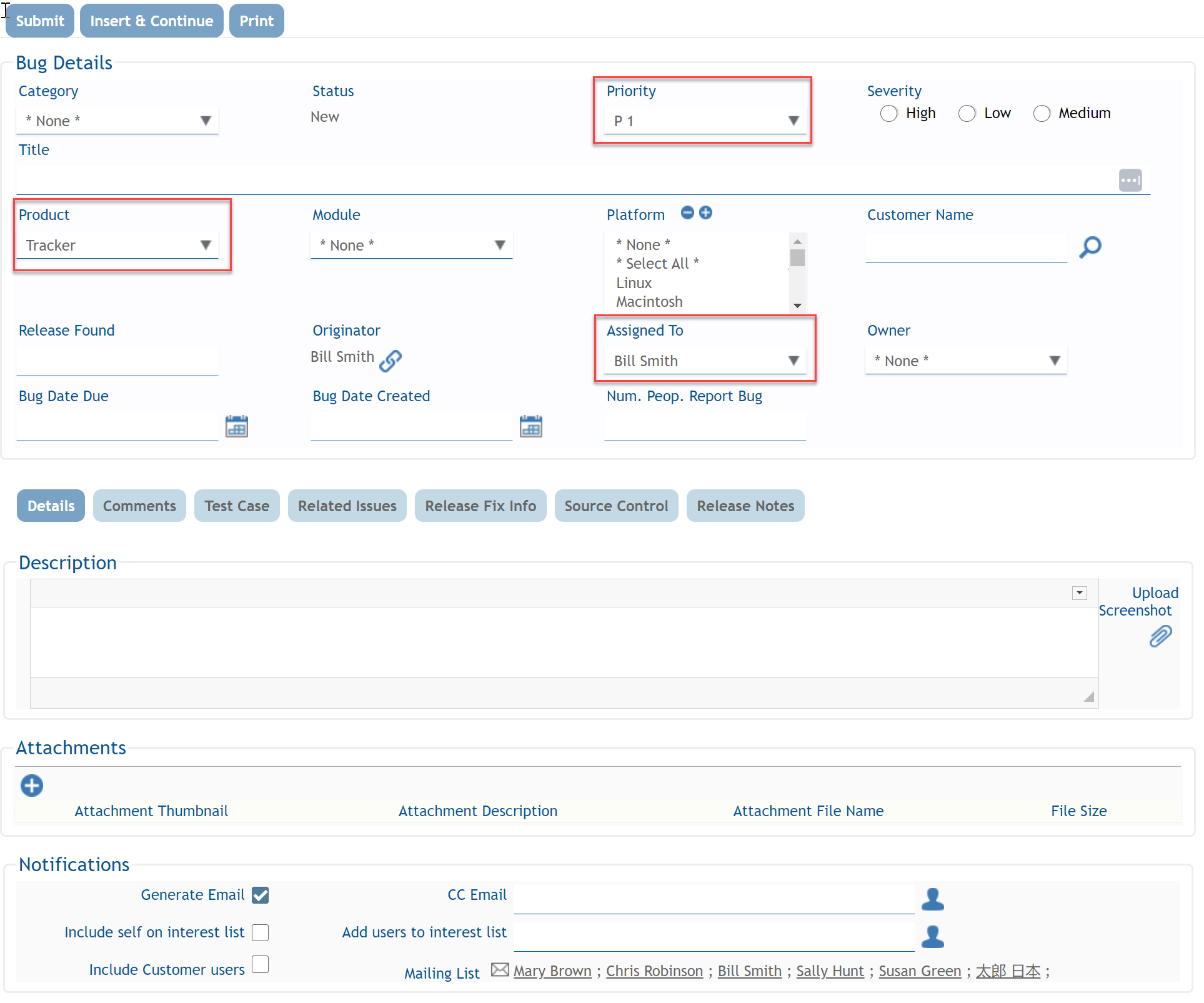Open the Bug Date Created calendar picker
The image size is (1204, 1003).
(x=530, y=426)
